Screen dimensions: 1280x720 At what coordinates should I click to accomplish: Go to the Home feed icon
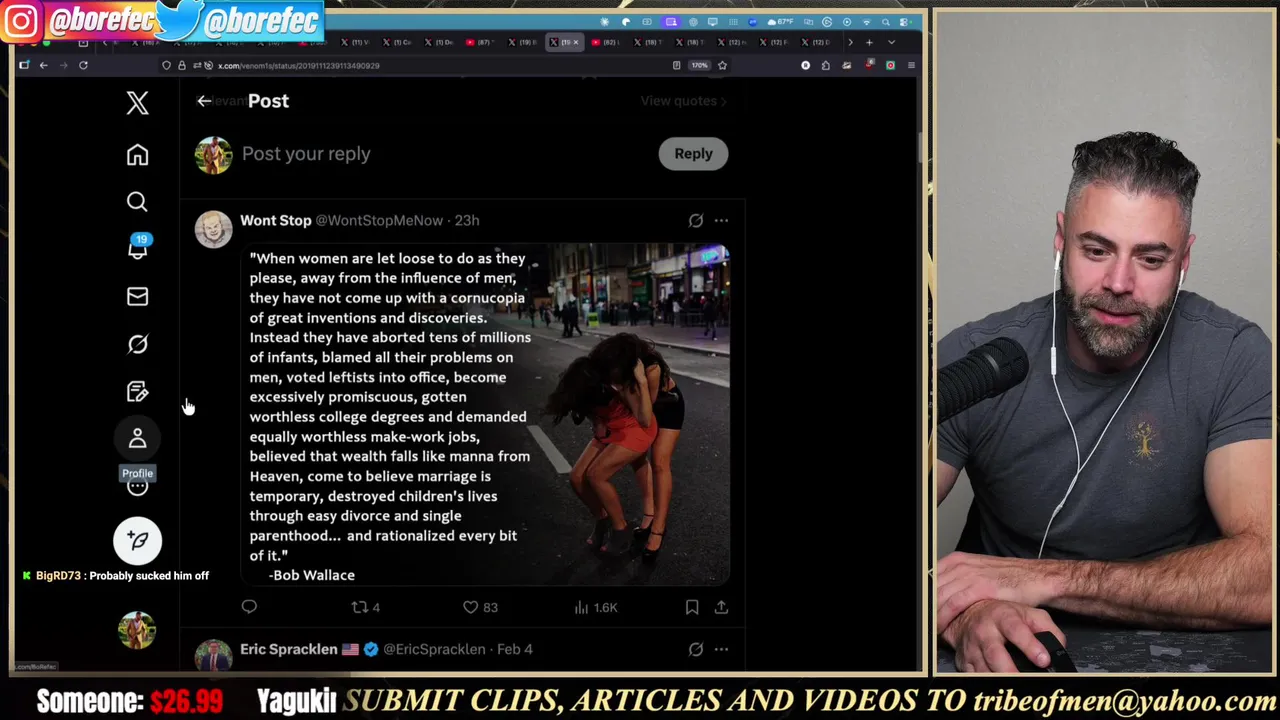click(x=137, y=155)
